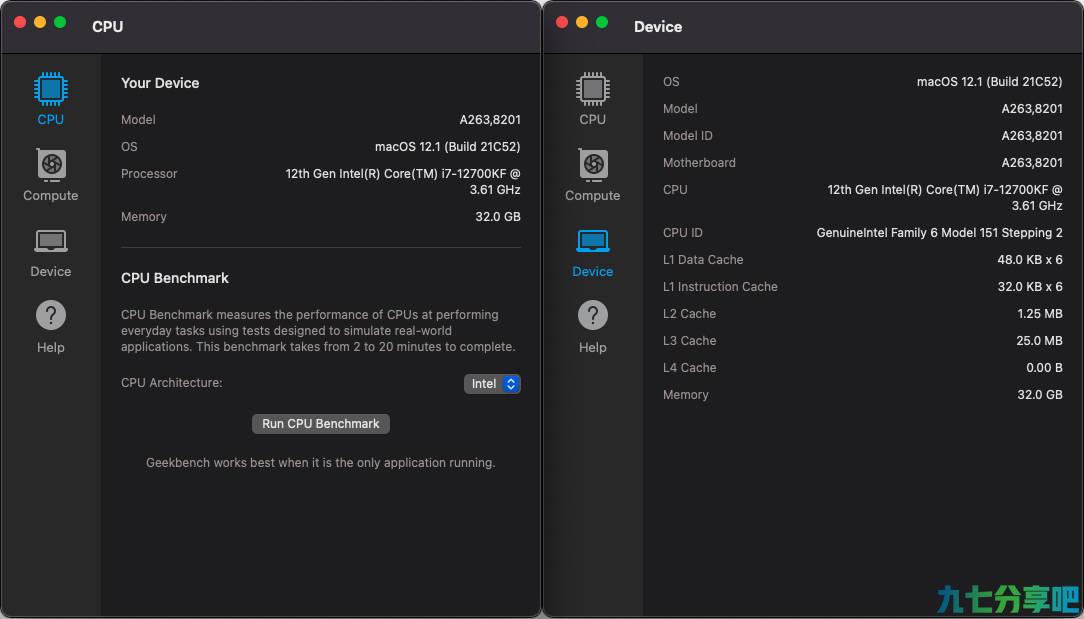Image resolution: width=1084 pixels, height=619 pixels.
Task: Click the L2 Cache value 1.25 MB
Action: 1040,313
